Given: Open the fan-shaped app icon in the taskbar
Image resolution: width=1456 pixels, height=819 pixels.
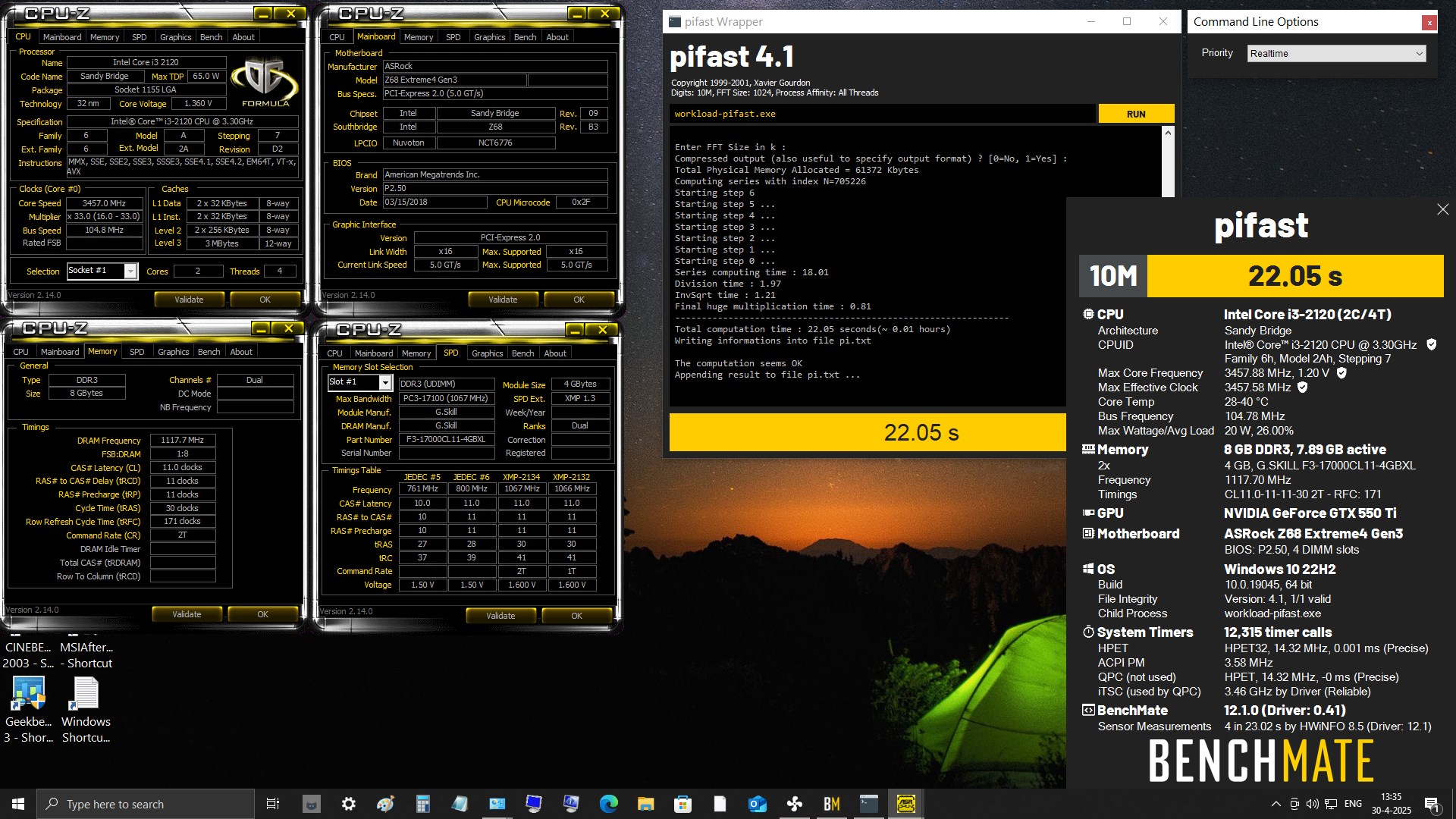Looking at the screenshot, I should [x=794, y=804].
